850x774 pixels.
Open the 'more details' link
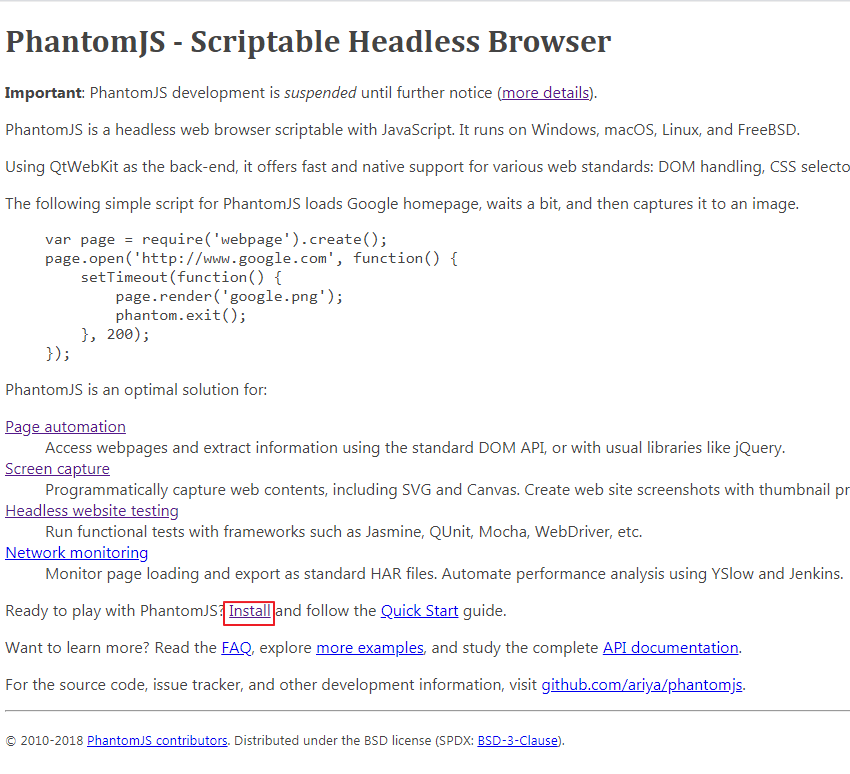click(x=545, y=93)
